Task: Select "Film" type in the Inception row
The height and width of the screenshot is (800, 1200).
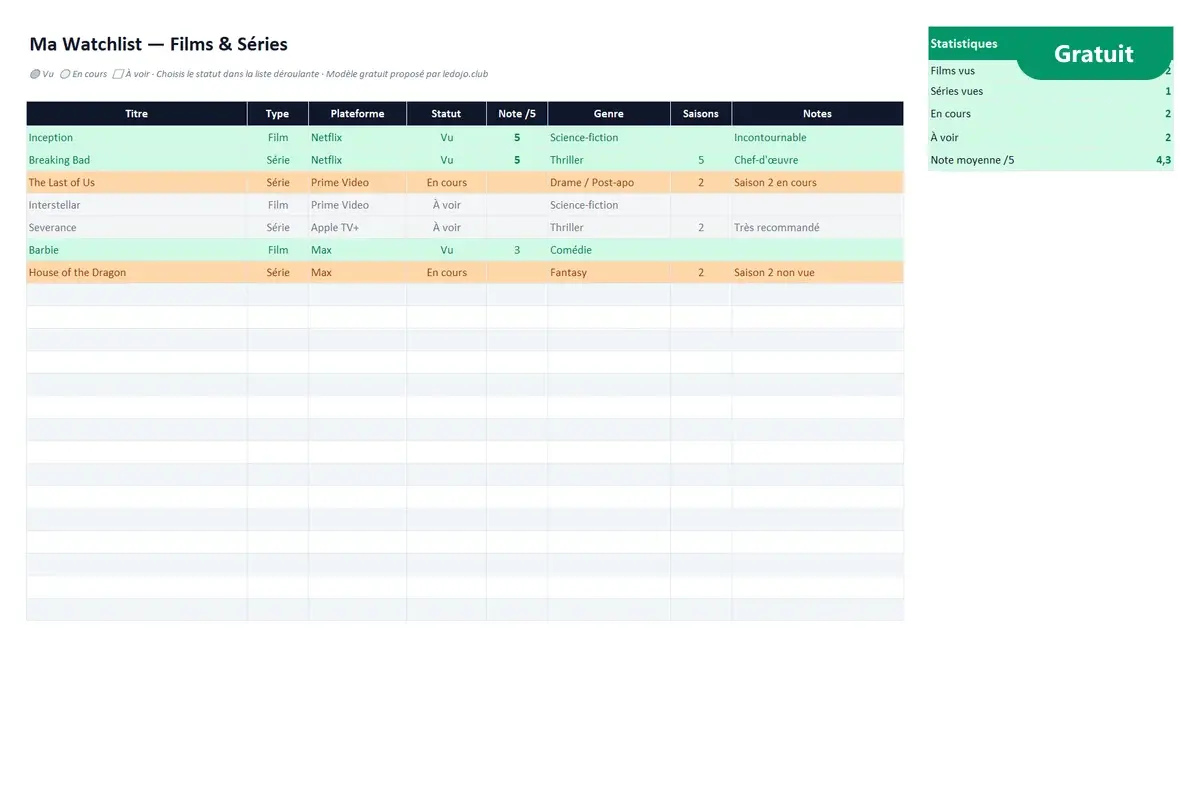Action: coord(278,137)
